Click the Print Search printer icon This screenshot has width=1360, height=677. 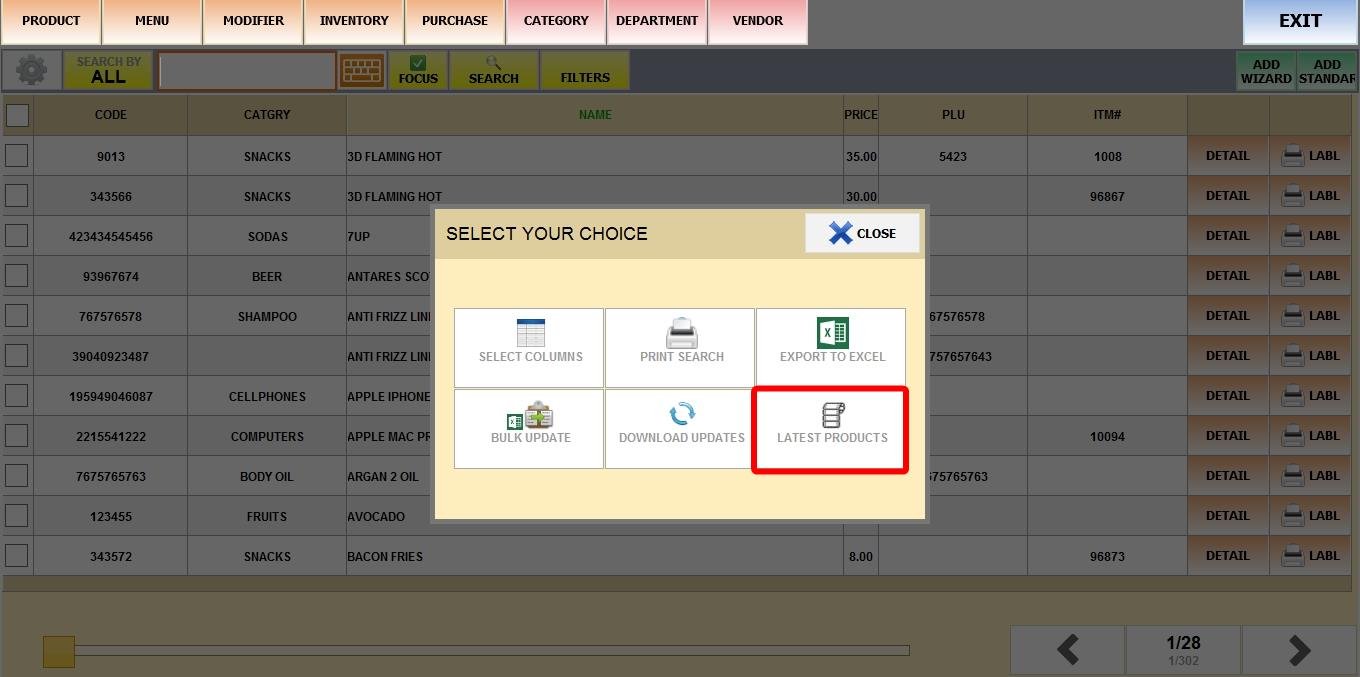(681, 333)
